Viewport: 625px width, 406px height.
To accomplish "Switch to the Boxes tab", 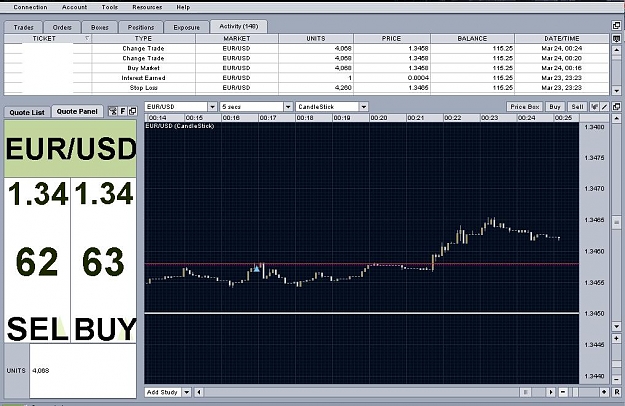I will (100, 27).
